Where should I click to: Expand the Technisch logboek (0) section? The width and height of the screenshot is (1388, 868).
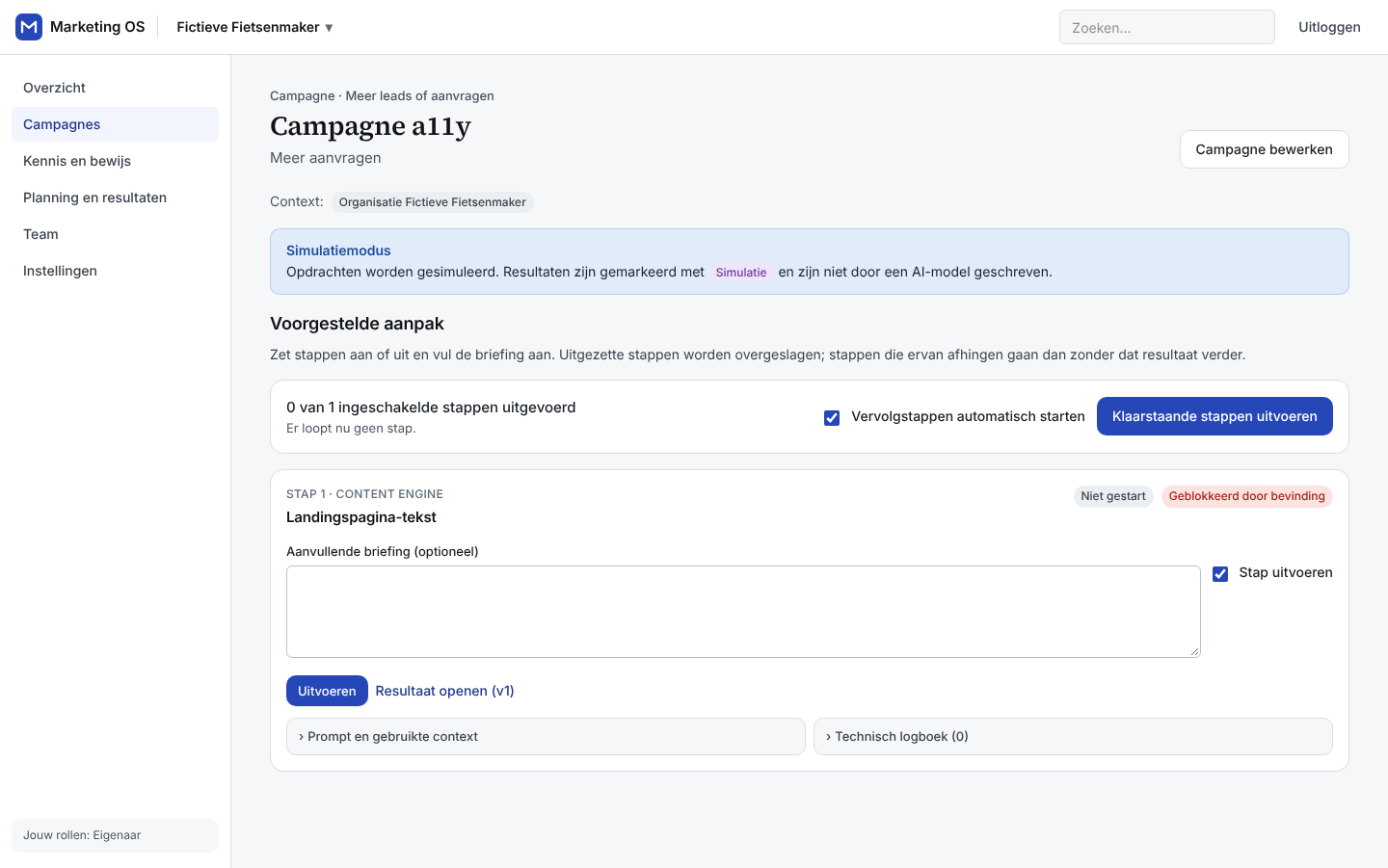coord(1073,736)
